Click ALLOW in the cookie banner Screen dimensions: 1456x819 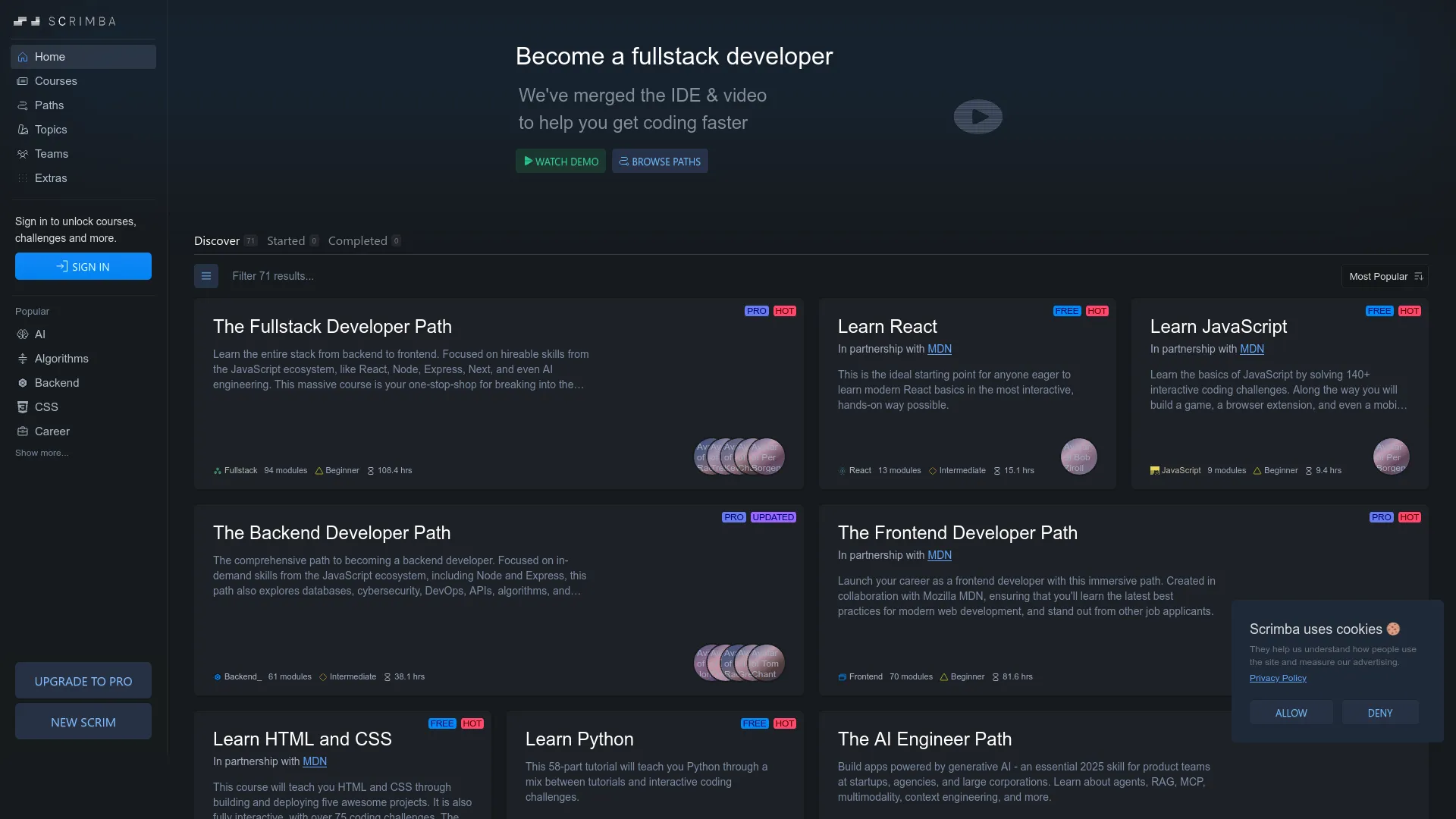coord(1291,713)
